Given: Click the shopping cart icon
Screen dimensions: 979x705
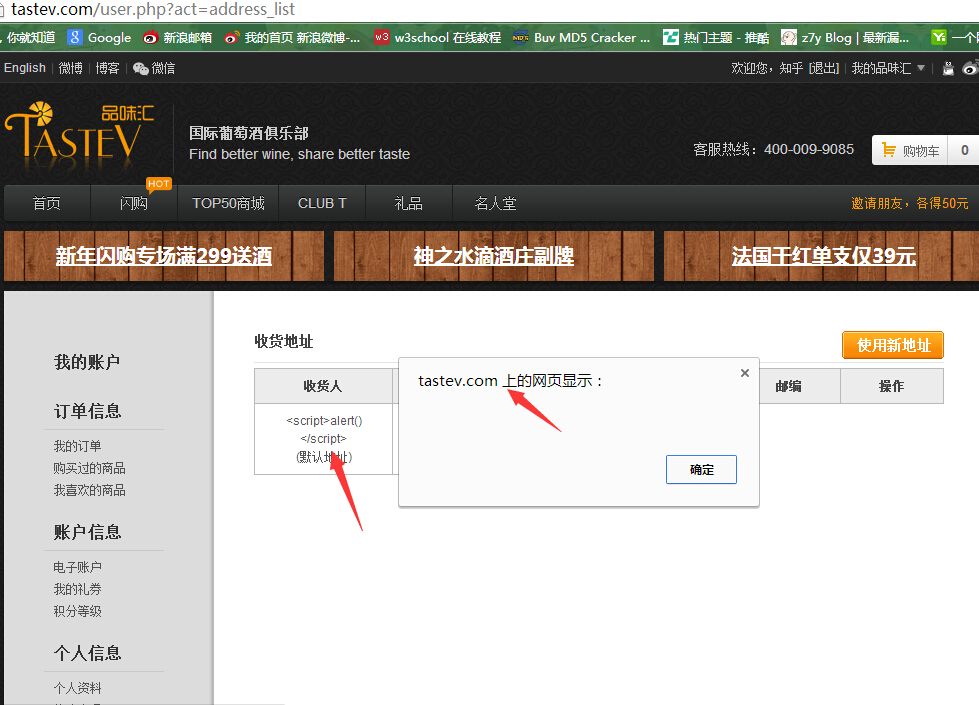Looking at the screenshot, I should 888,150.
